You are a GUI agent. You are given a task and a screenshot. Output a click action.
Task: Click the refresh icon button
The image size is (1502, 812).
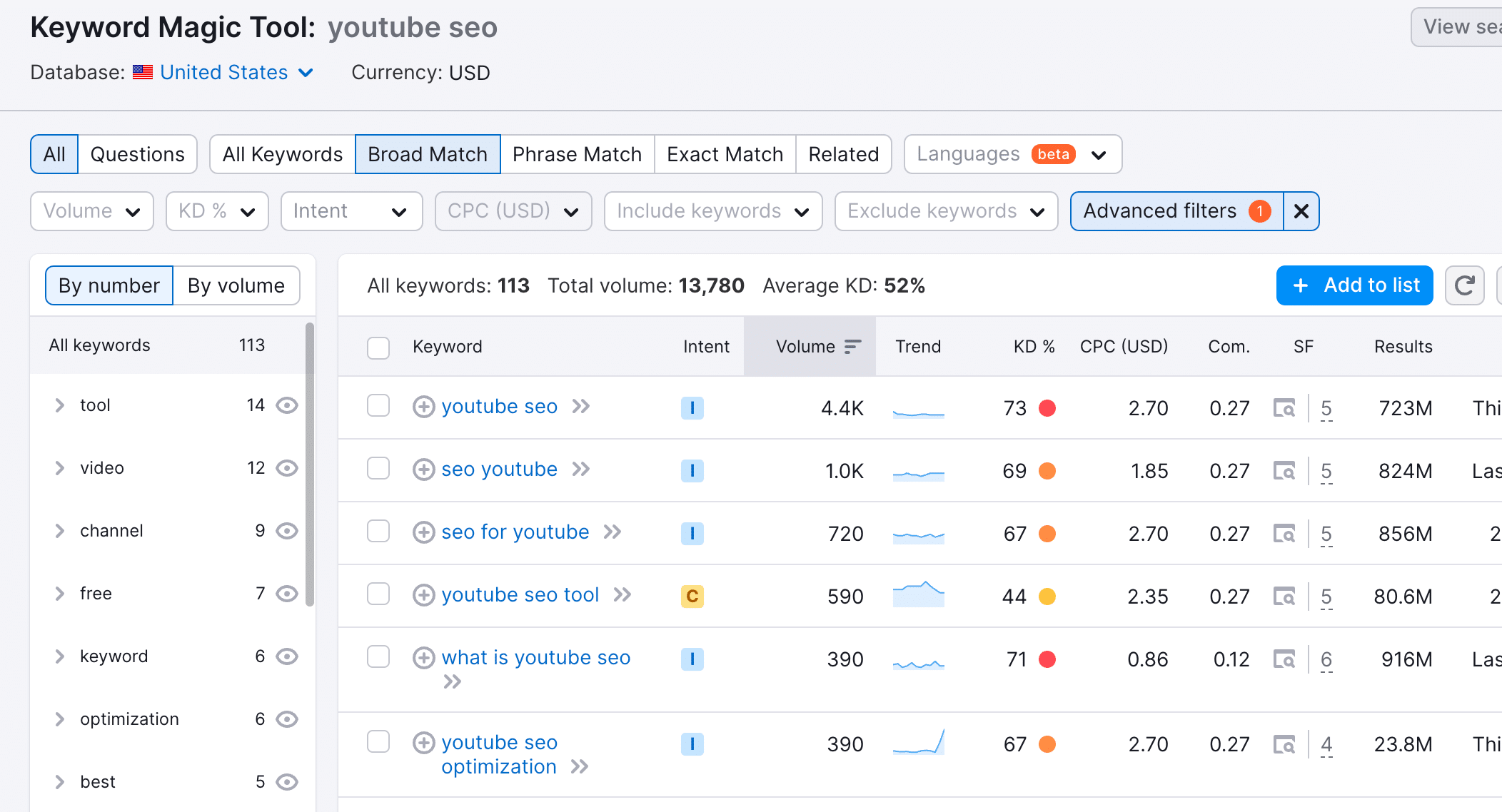[1464, 285]
